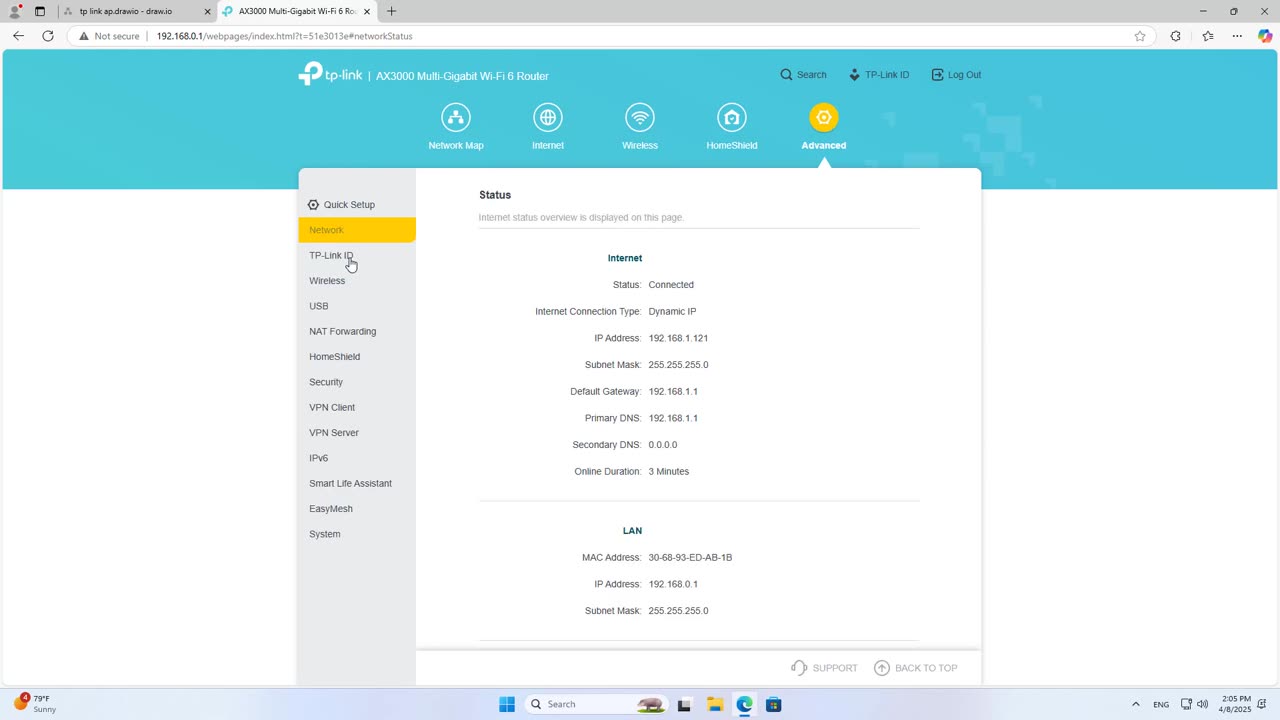Select the Connected status text
The height and width of the screenshot is (720, 1280).
pyautogui.click(x=671, y=285)
